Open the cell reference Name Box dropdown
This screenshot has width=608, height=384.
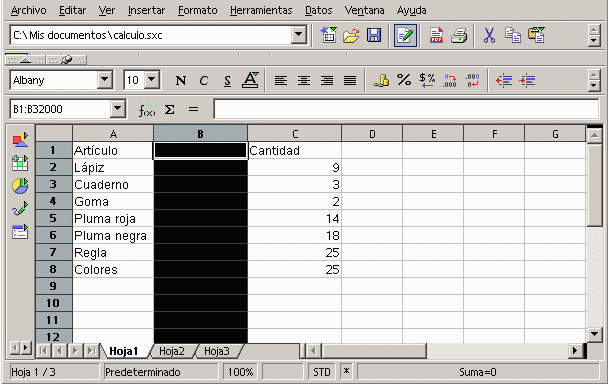(x=118, y=109)
